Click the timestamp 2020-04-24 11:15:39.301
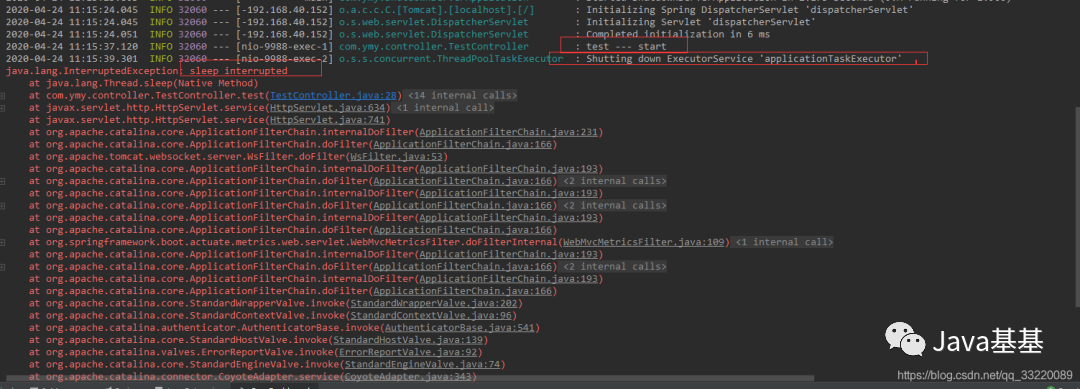1080x389 pixels. pos(72,59)
